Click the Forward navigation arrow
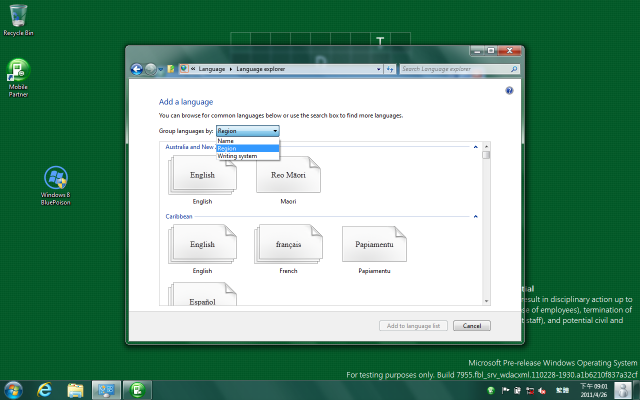Image resolution: width=640 pixels, height=400 pixels. pyautogui.click(x=151, y=69)
